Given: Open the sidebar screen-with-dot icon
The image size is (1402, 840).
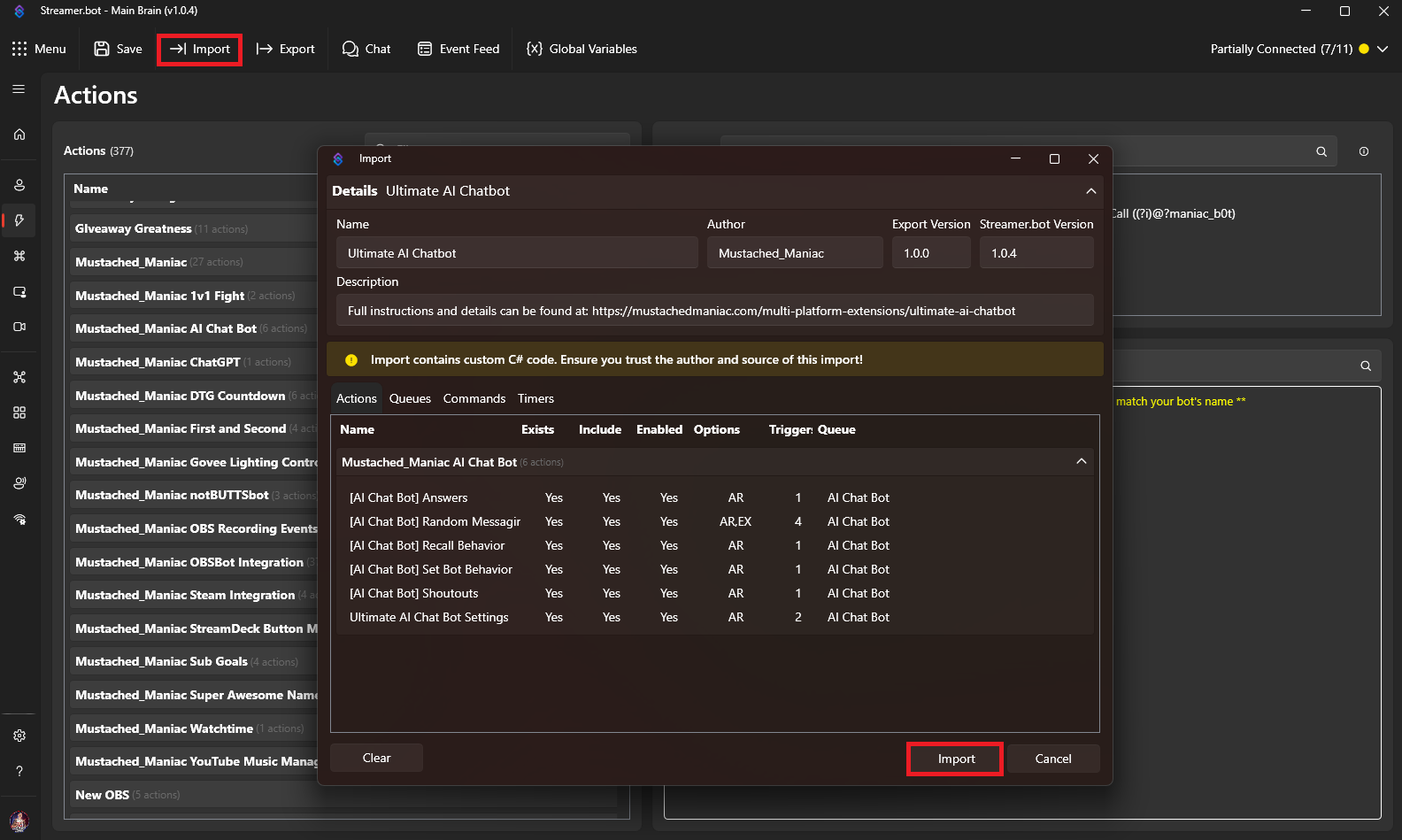Looking at the screenshot, I should (x=19, y=291).
